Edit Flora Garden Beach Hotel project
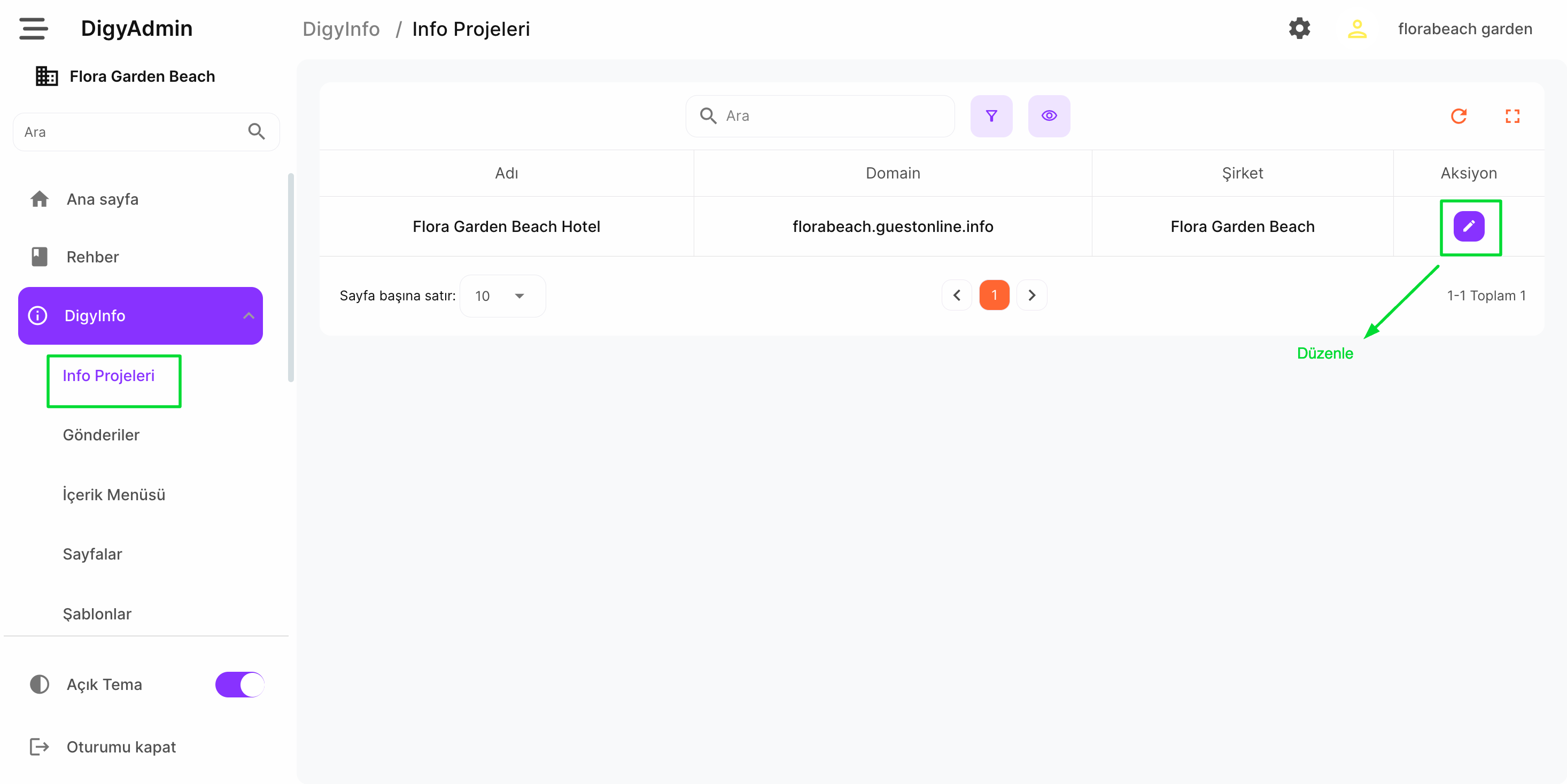 (x=1469, y=226)
